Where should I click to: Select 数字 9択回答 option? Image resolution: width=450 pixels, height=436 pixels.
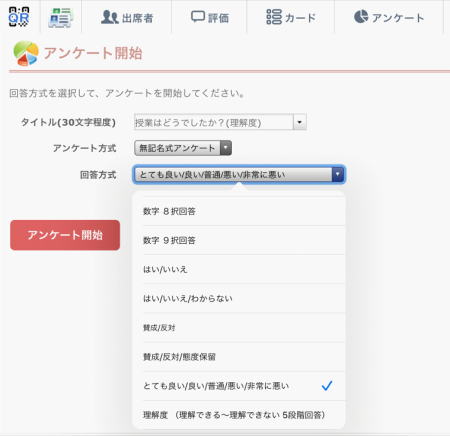coord(239,240)
